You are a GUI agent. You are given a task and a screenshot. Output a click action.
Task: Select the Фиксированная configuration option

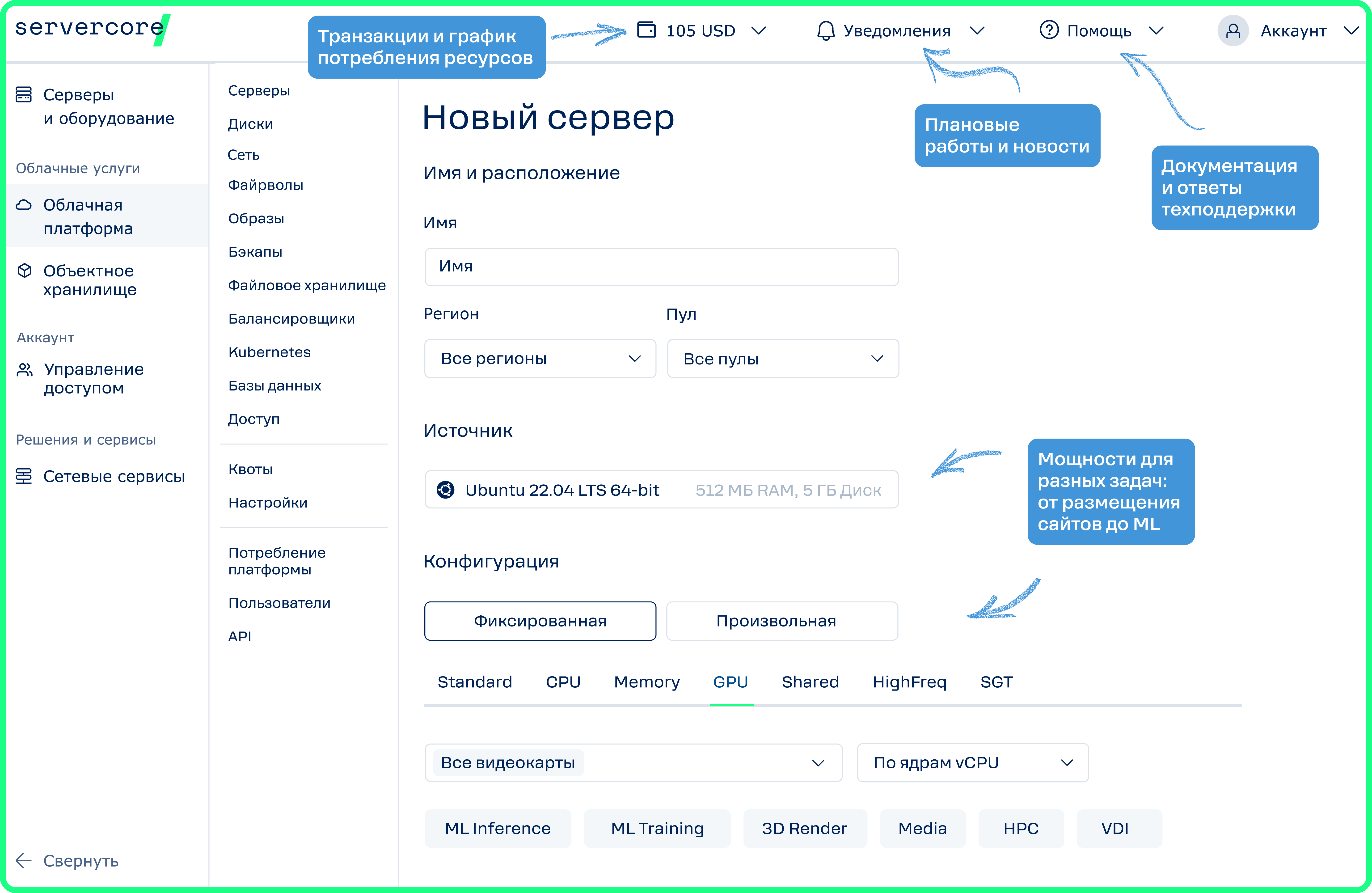click(540, 621)
